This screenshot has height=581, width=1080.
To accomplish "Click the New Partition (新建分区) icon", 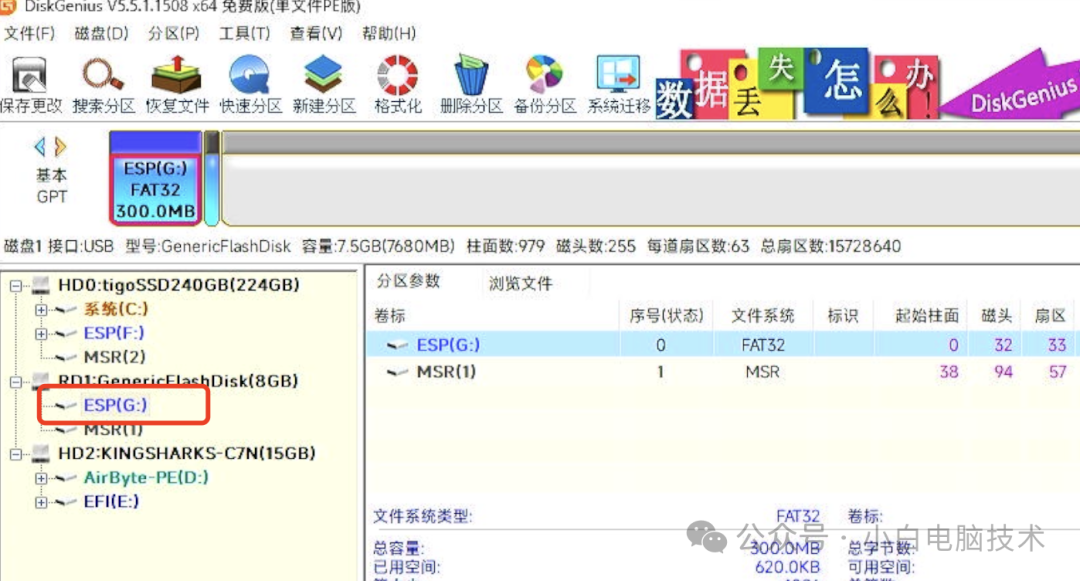I will coord(324,84).
